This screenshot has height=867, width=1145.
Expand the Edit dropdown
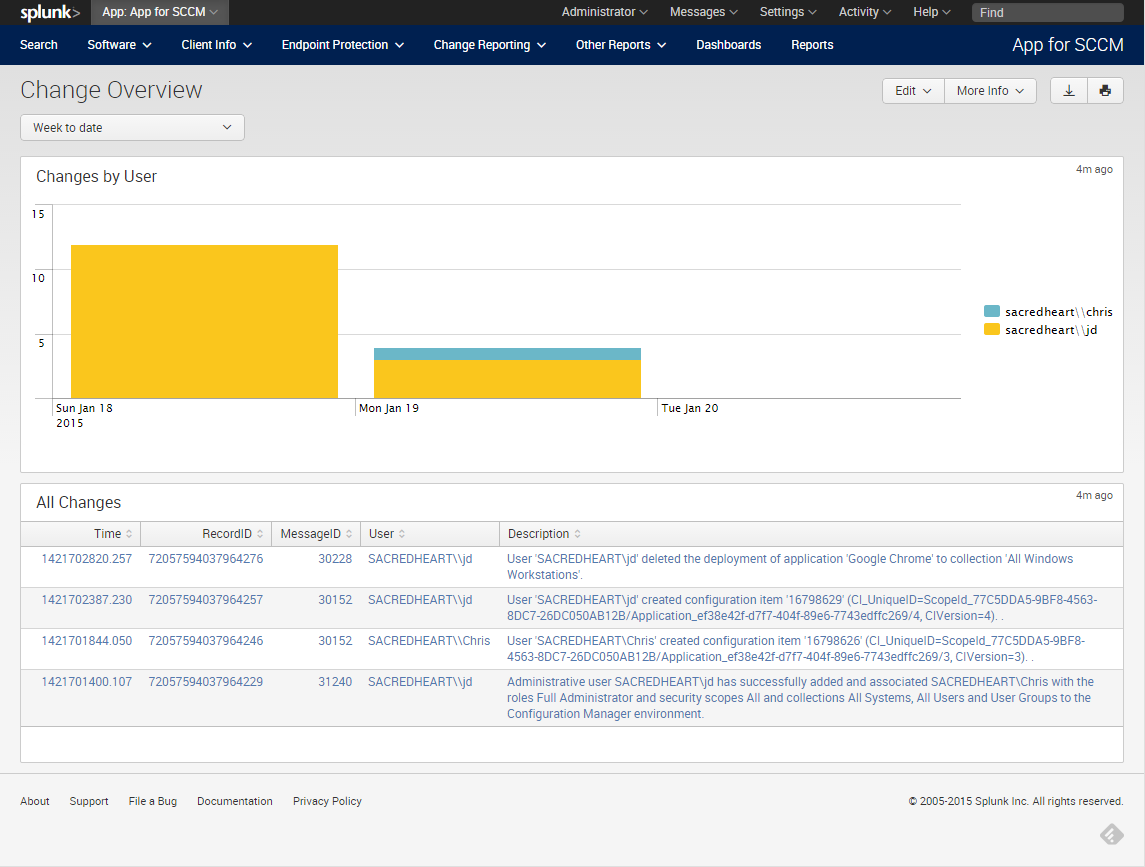click(913, 91)
